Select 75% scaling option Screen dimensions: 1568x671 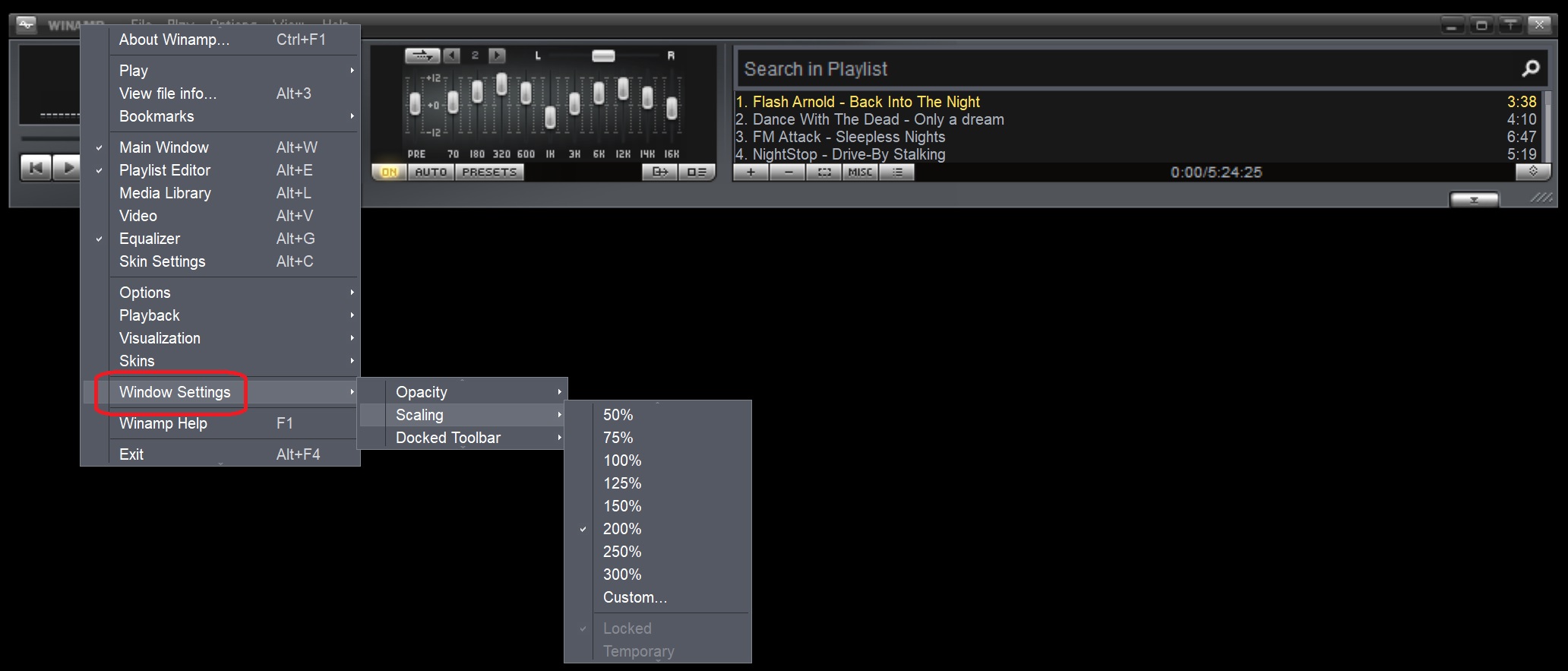tap(657, 438)
